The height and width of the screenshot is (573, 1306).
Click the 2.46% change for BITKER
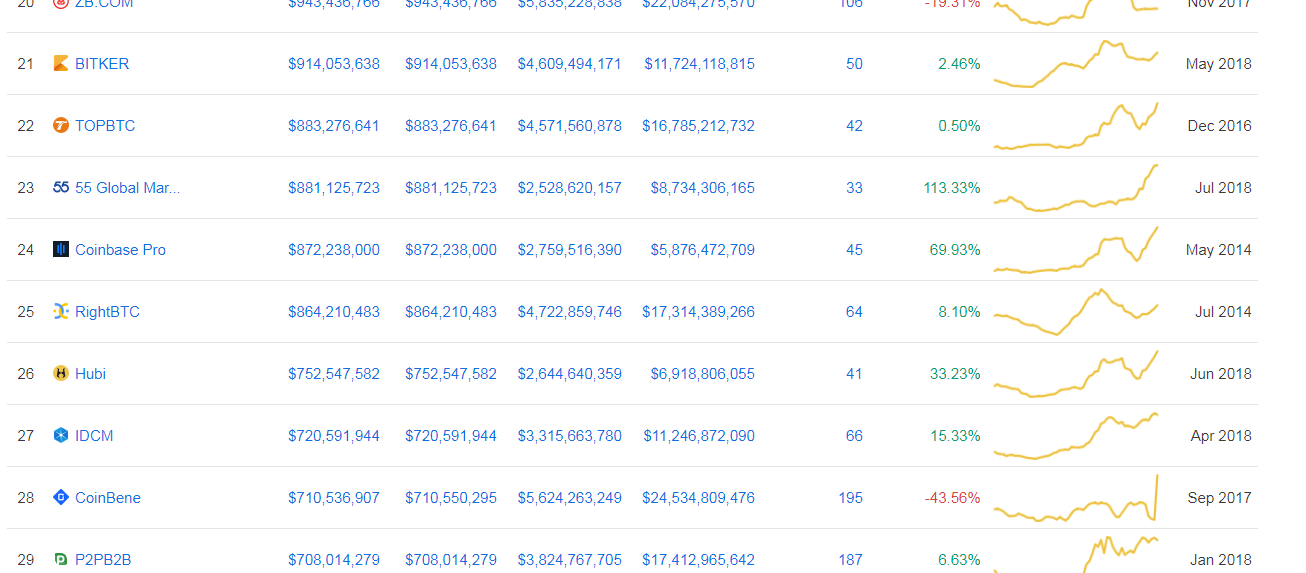pyautogui.click(x=959, y=64)
